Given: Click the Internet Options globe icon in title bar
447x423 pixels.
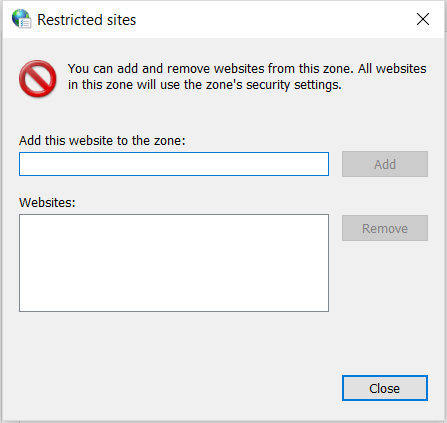Looking at the screenshot, I should coord(21,19).
